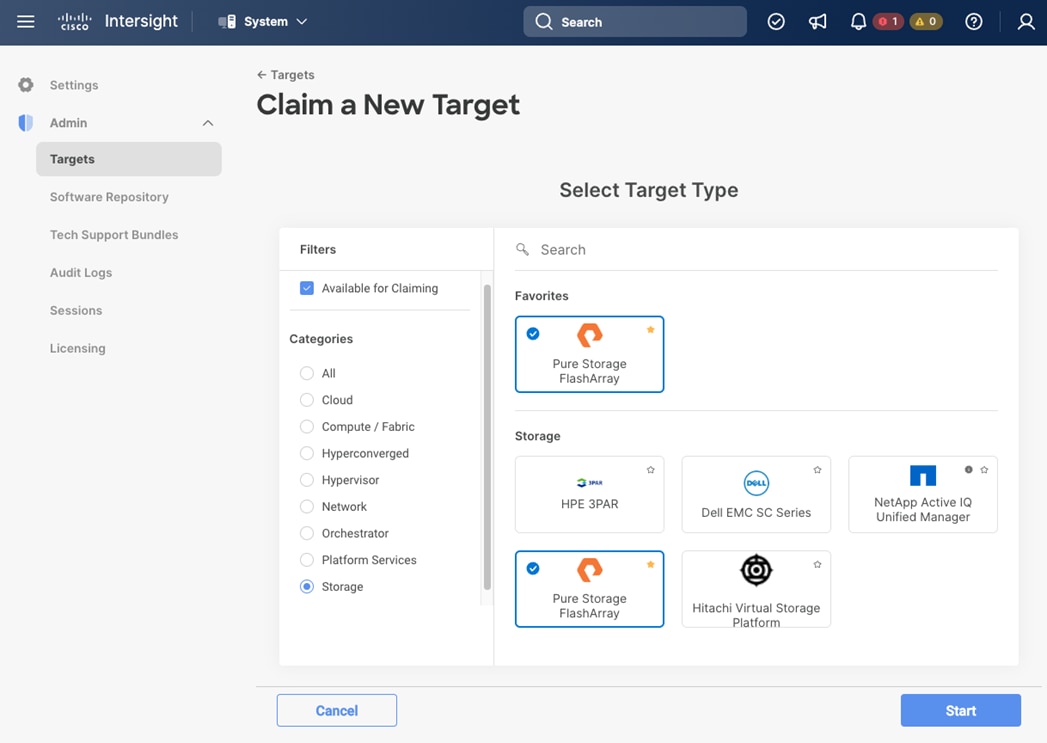Favorite star on Hitachi Virtual Storage card
Viewport: 1047px width, 743px height.
(x=817, y=565)
